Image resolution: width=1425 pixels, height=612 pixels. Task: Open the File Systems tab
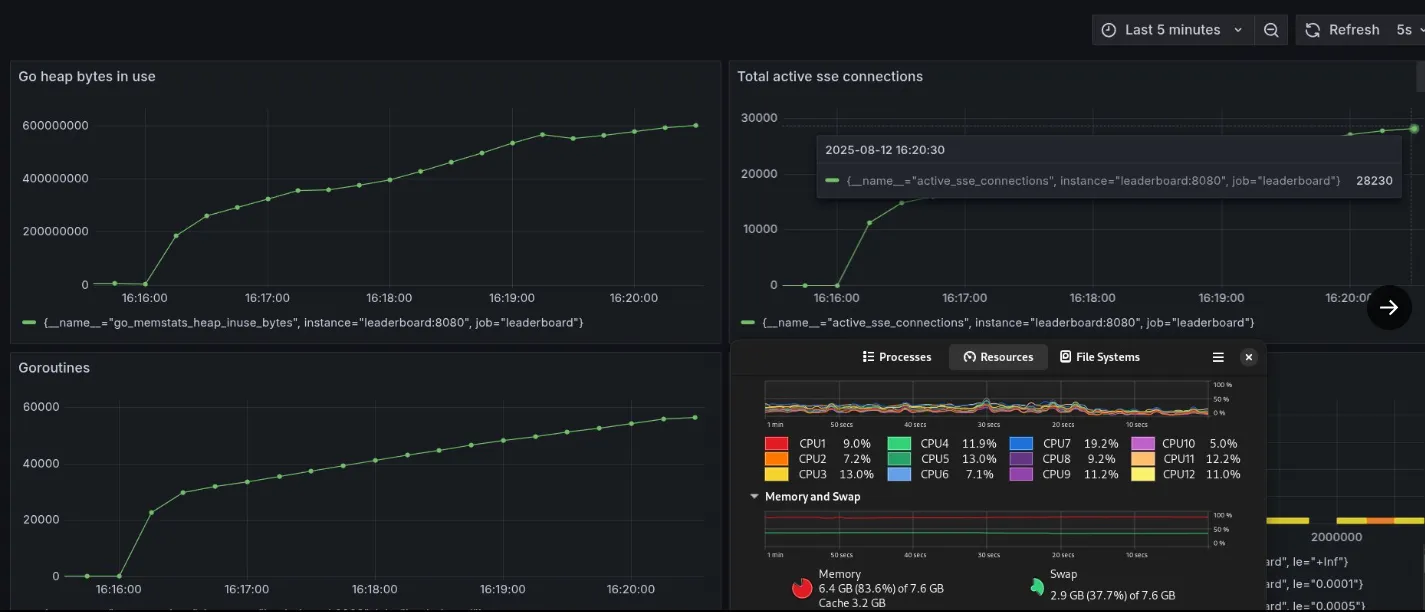(x=1100, y=356)
